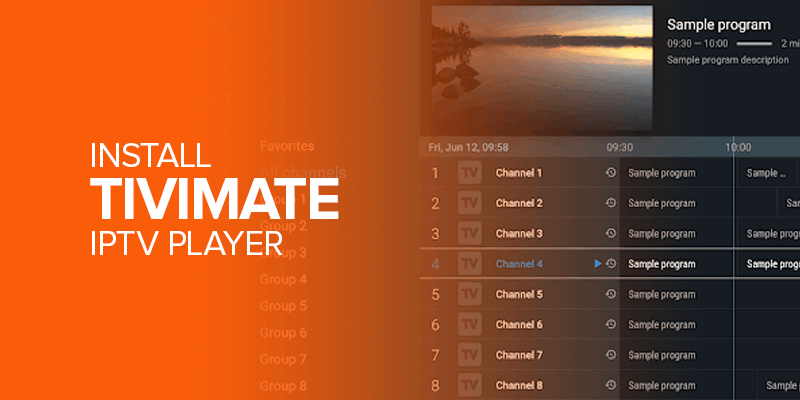800x400 pixels.
Task: Select the highlighted Channel 4 name
Action: coord(519,264)
